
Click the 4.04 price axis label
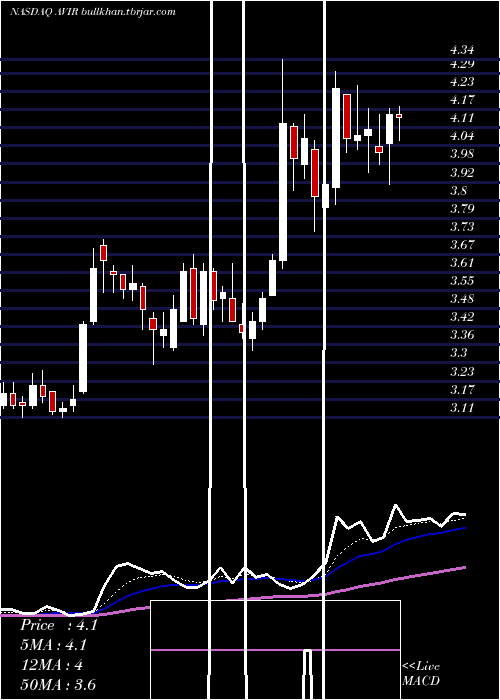point(462,136)
